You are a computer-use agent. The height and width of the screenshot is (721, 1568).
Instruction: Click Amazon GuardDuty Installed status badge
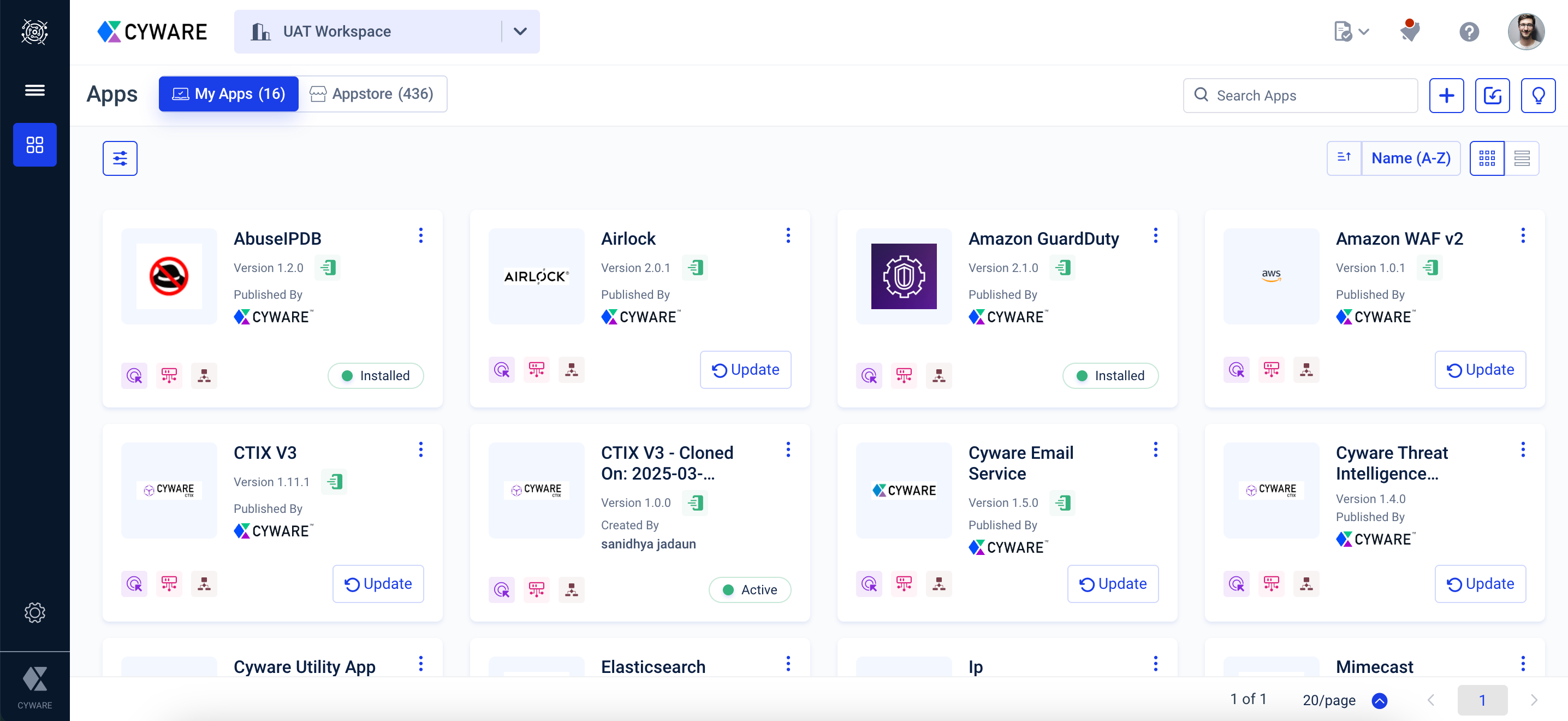pos(1110,376)
